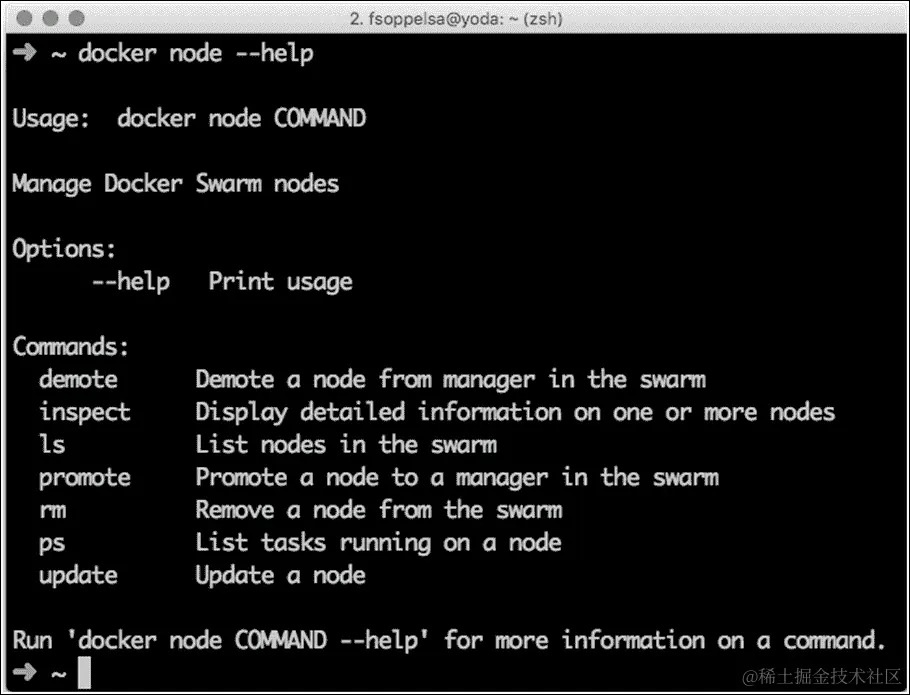Image resolution: width=910 pixels, height=695 pixels.
Task: Click the red close window button
Action: (x=24, y=18)
